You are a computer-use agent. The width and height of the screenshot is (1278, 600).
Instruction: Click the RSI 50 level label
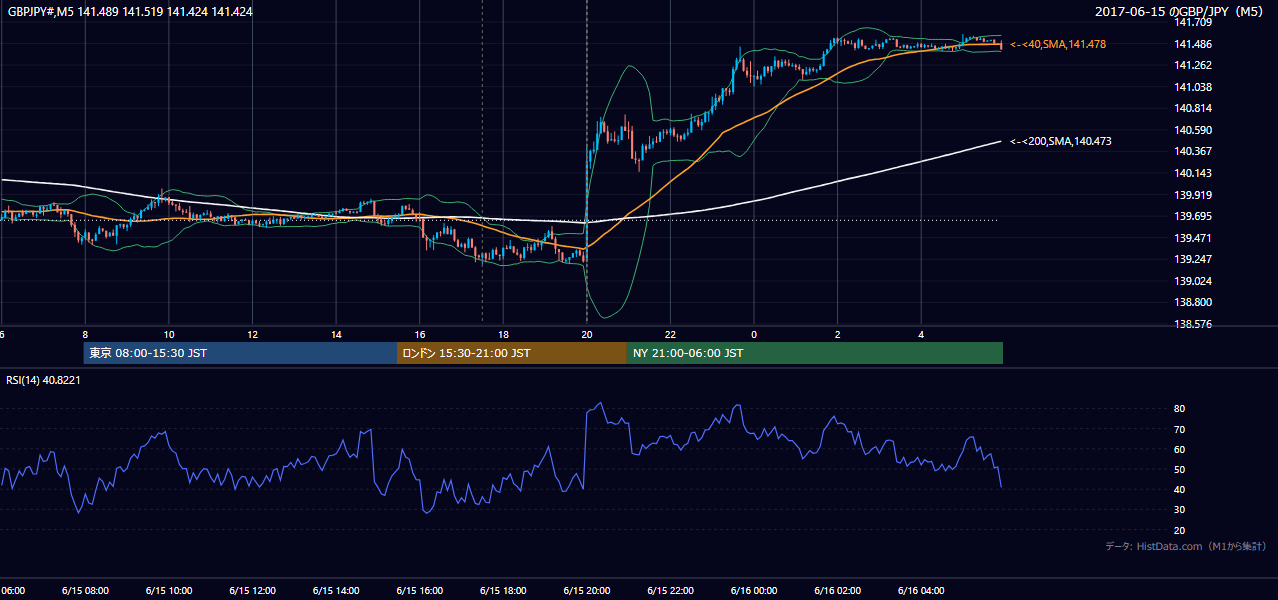point(1179,469)
